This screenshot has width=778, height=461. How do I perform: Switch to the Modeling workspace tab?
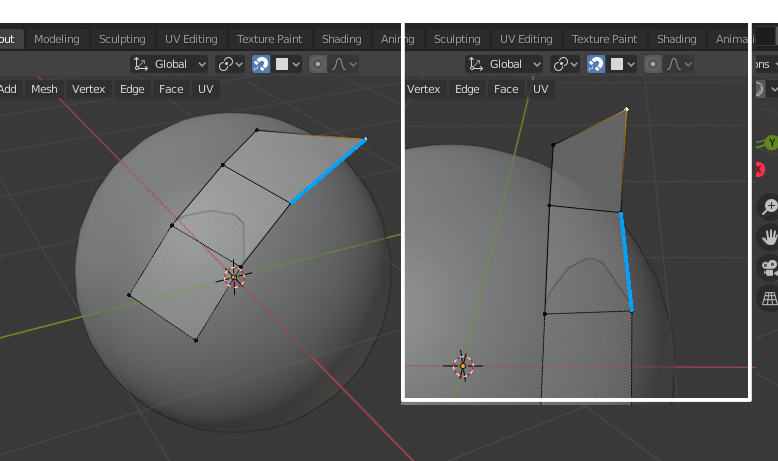(x=57, y=39)
